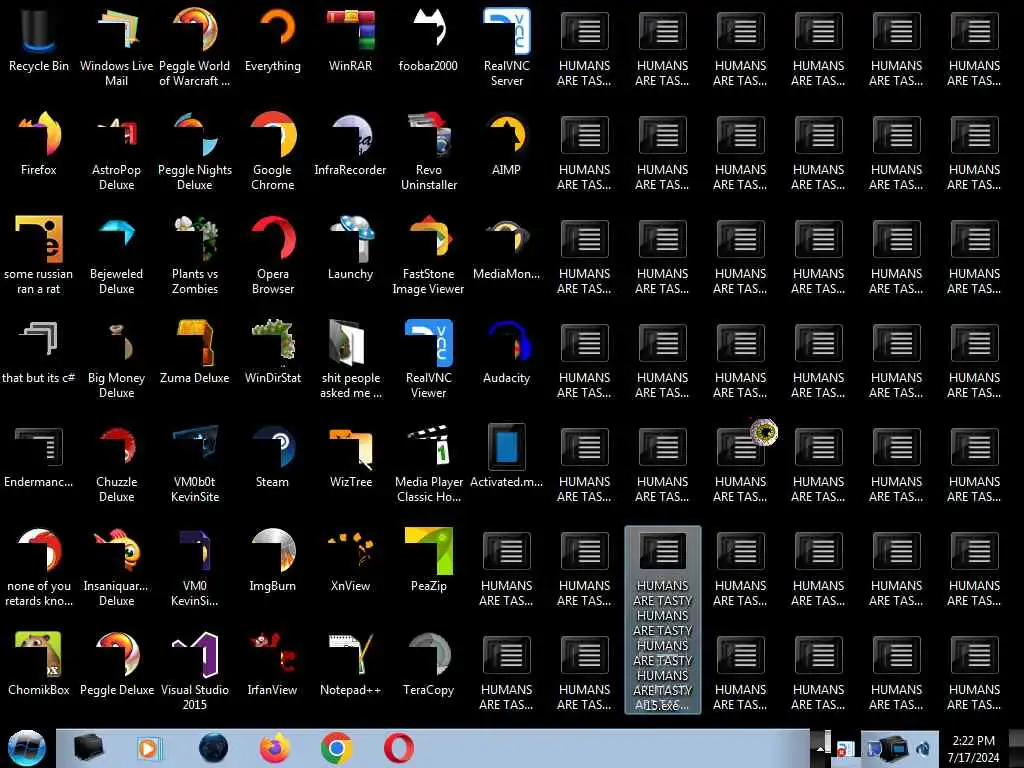
Task: Select the Media Player Classic shortcut
Action: tap(428, 462)
